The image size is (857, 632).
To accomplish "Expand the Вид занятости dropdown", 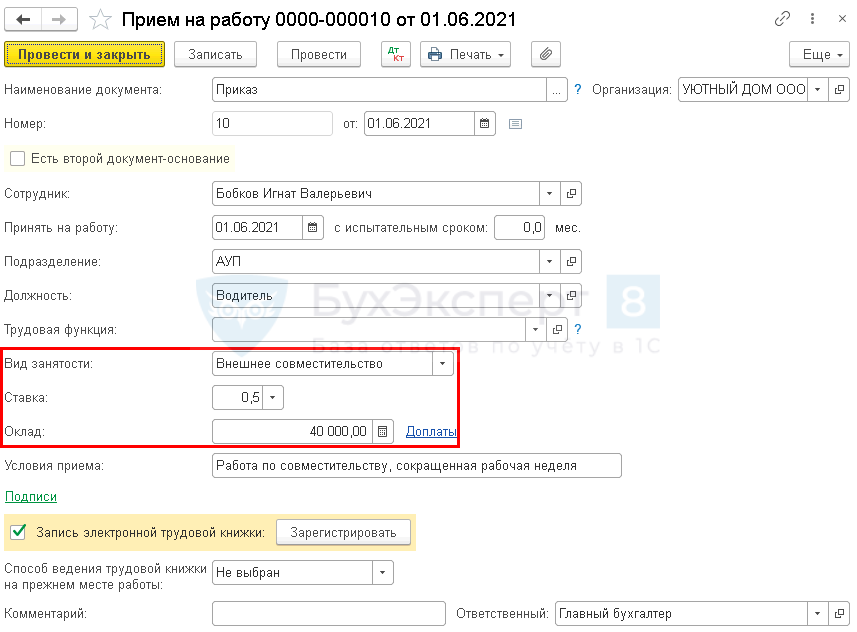I will 443,364.
